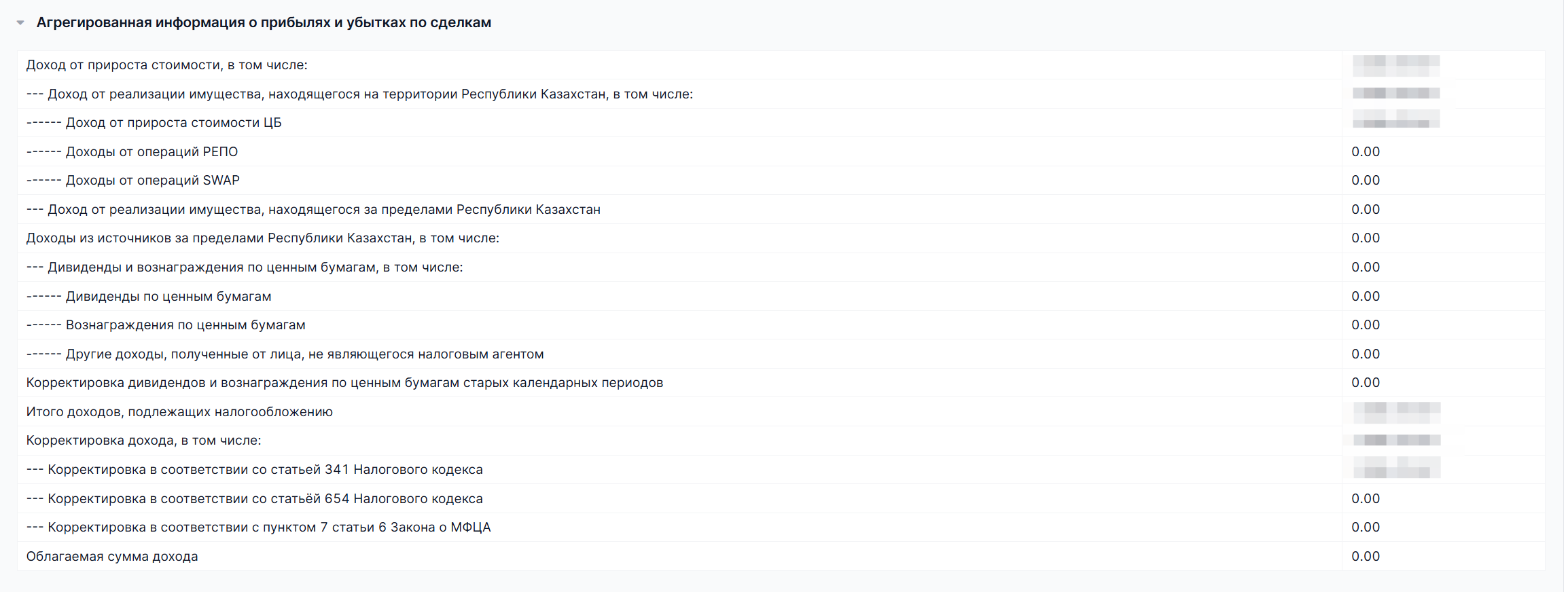Click the blurred value for 'Доход от прироста стоимости ЦБ'

(x=1395, y=123)
